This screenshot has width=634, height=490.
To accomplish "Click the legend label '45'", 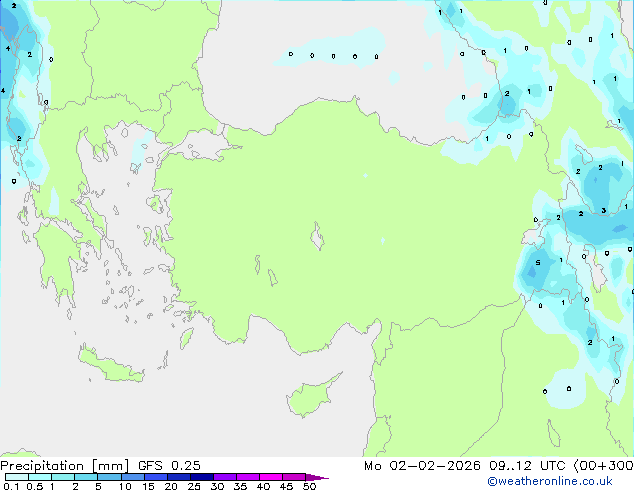I will (x=287, y=486).
